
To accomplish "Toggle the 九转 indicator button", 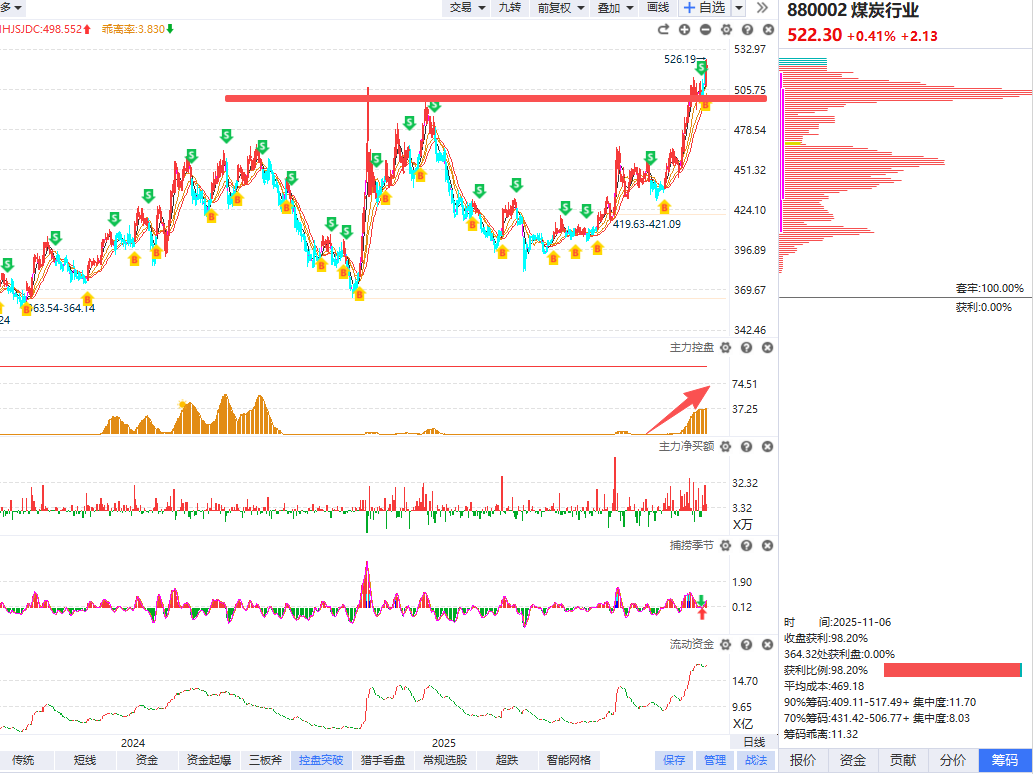I will (509, 8).
